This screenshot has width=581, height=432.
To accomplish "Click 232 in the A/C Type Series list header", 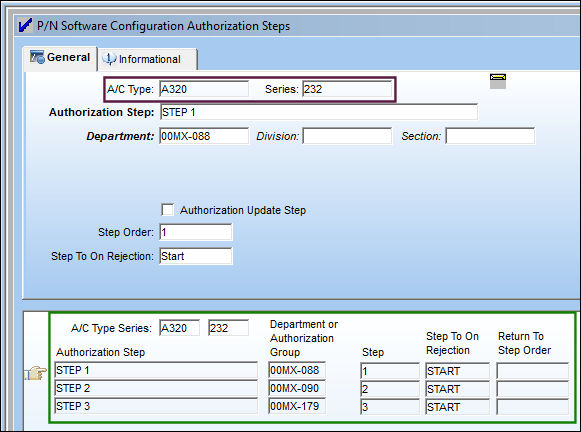I will pyautogui.click(x=228, y=328).
